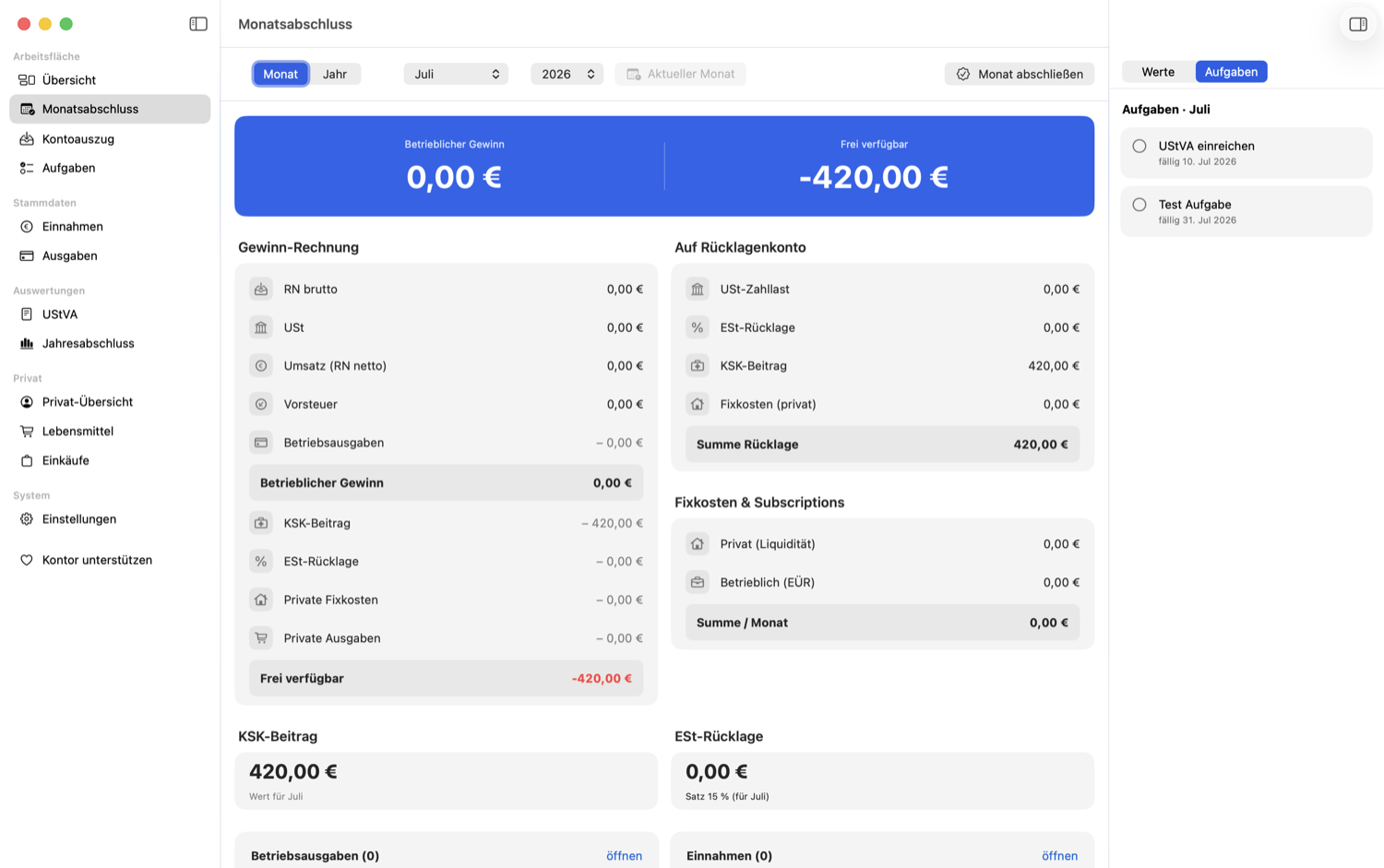This screenshot has height=868, width=1384.
Task: Click öffnen link for Einnahmen
Action: click(1059, 856)
